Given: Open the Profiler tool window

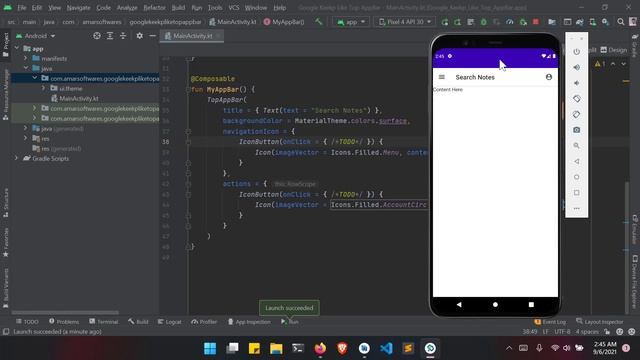Looking at the screenshot, I should coord(204,322).
